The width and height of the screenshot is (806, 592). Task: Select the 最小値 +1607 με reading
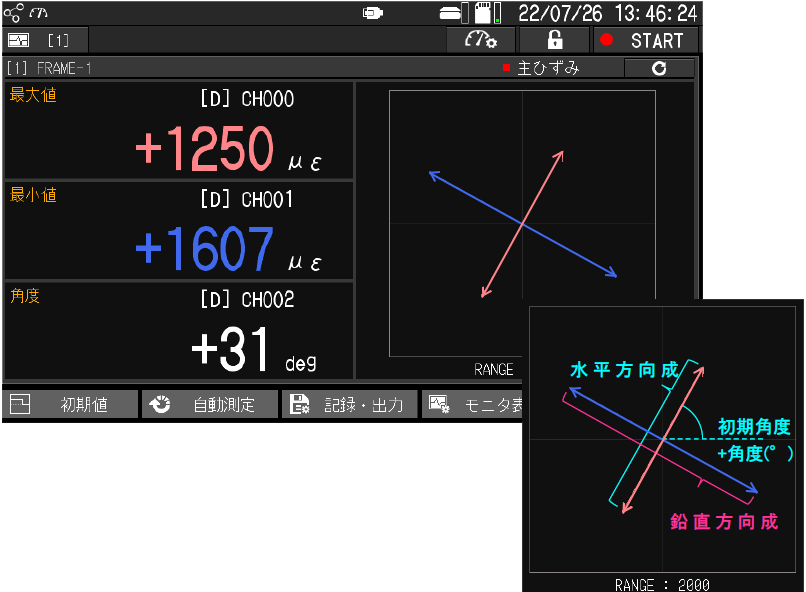(x=178, y=231)
